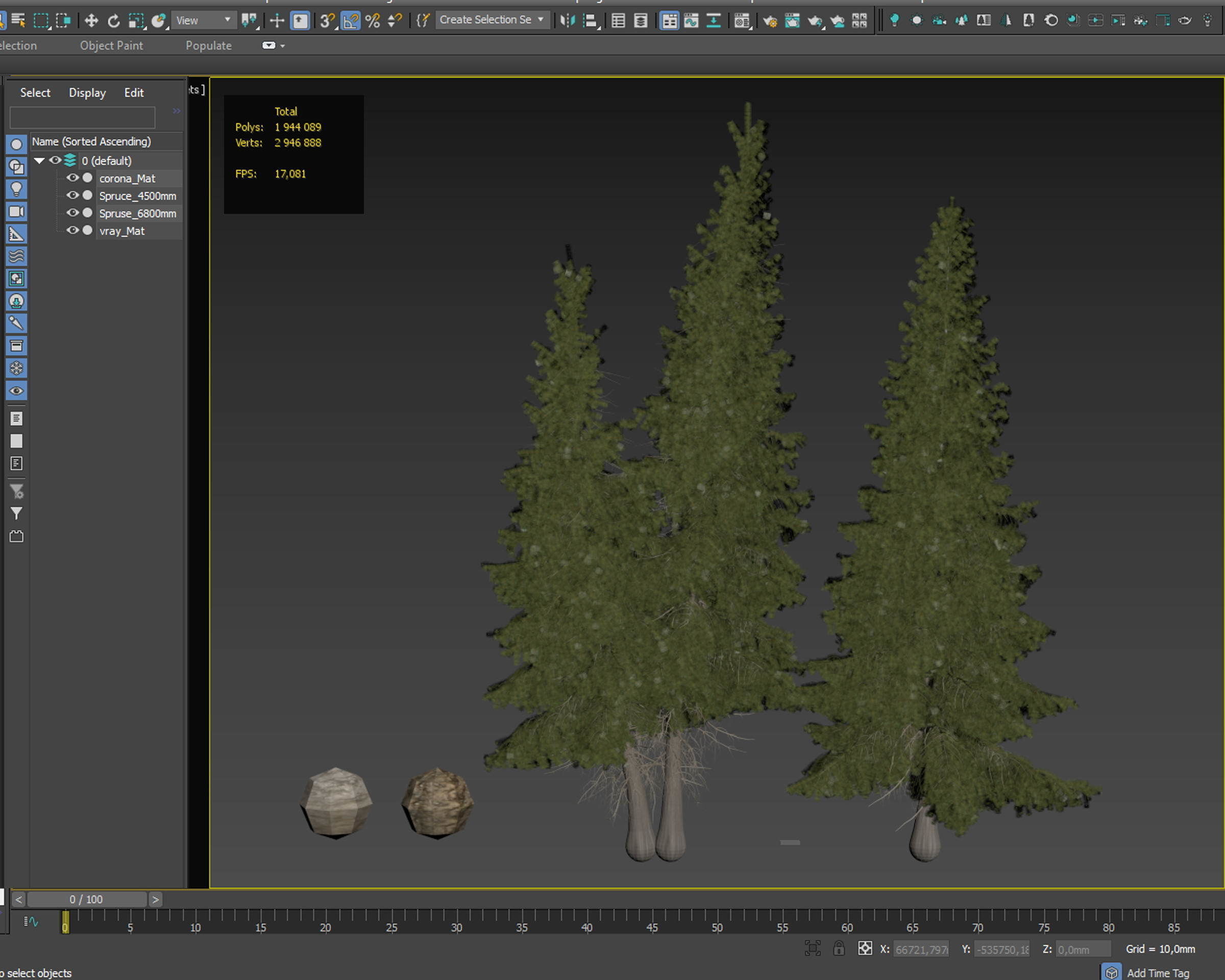Collapse the 0 (default) layer
This screenshot has height=980, width=1225.
tap(39, 161)
